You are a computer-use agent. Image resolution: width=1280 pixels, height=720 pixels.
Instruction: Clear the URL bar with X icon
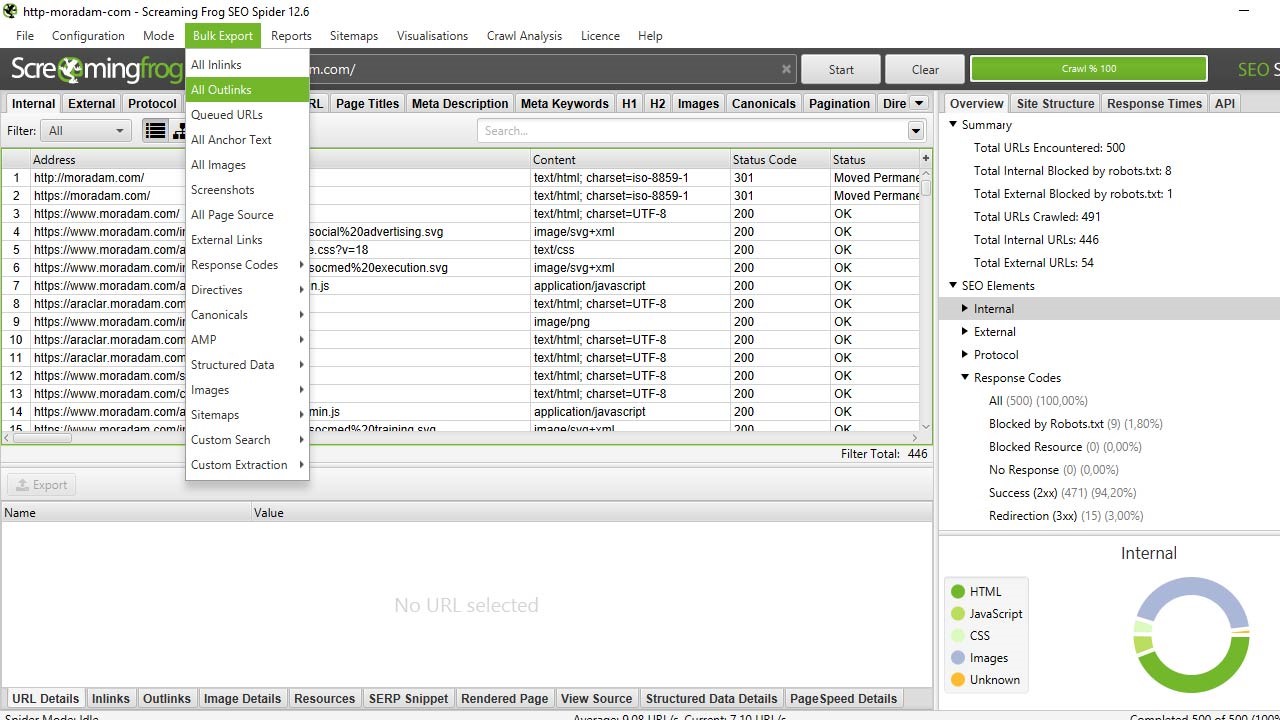(786, 70)
